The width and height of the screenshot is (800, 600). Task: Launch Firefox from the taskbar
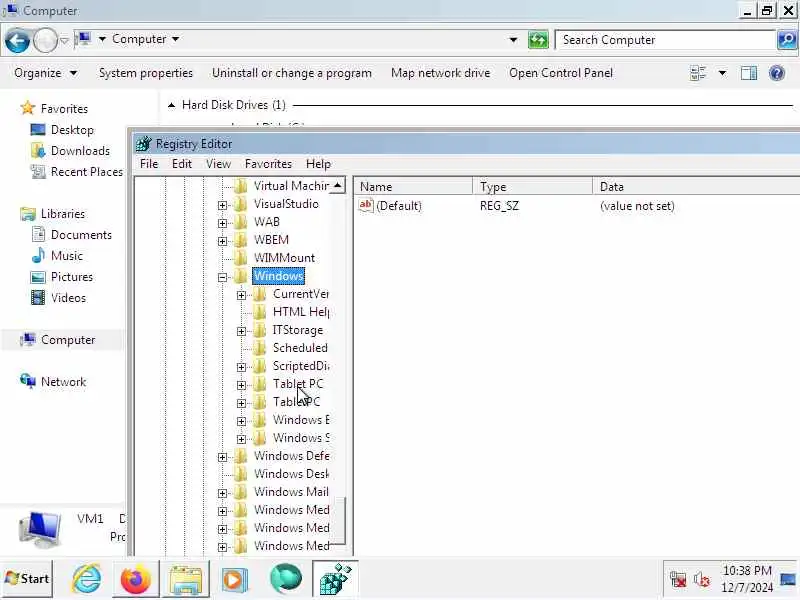[135, 579]
